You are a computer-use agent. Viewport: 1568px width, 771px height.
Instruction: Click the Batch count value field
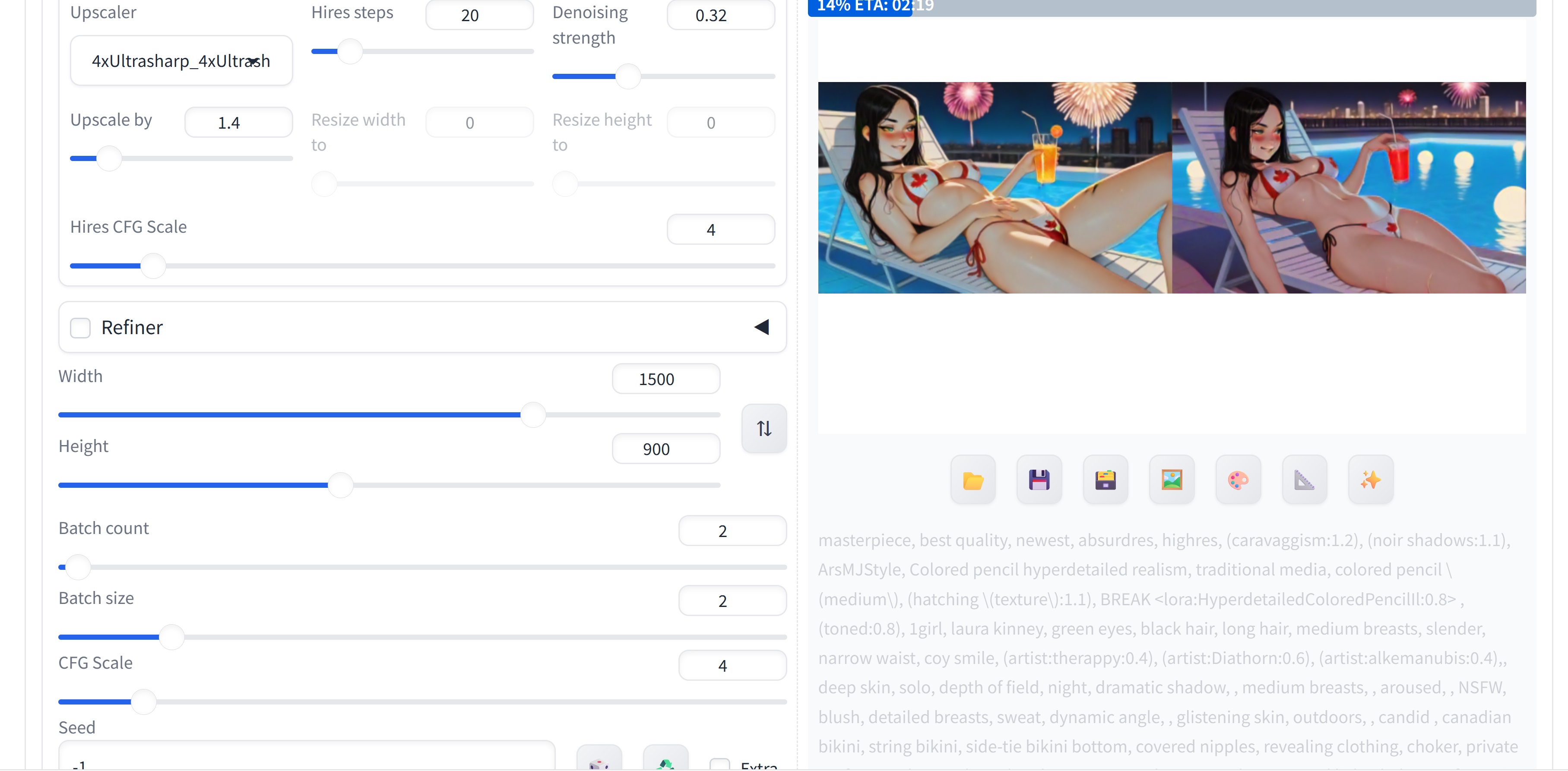(x=732, y=531)
